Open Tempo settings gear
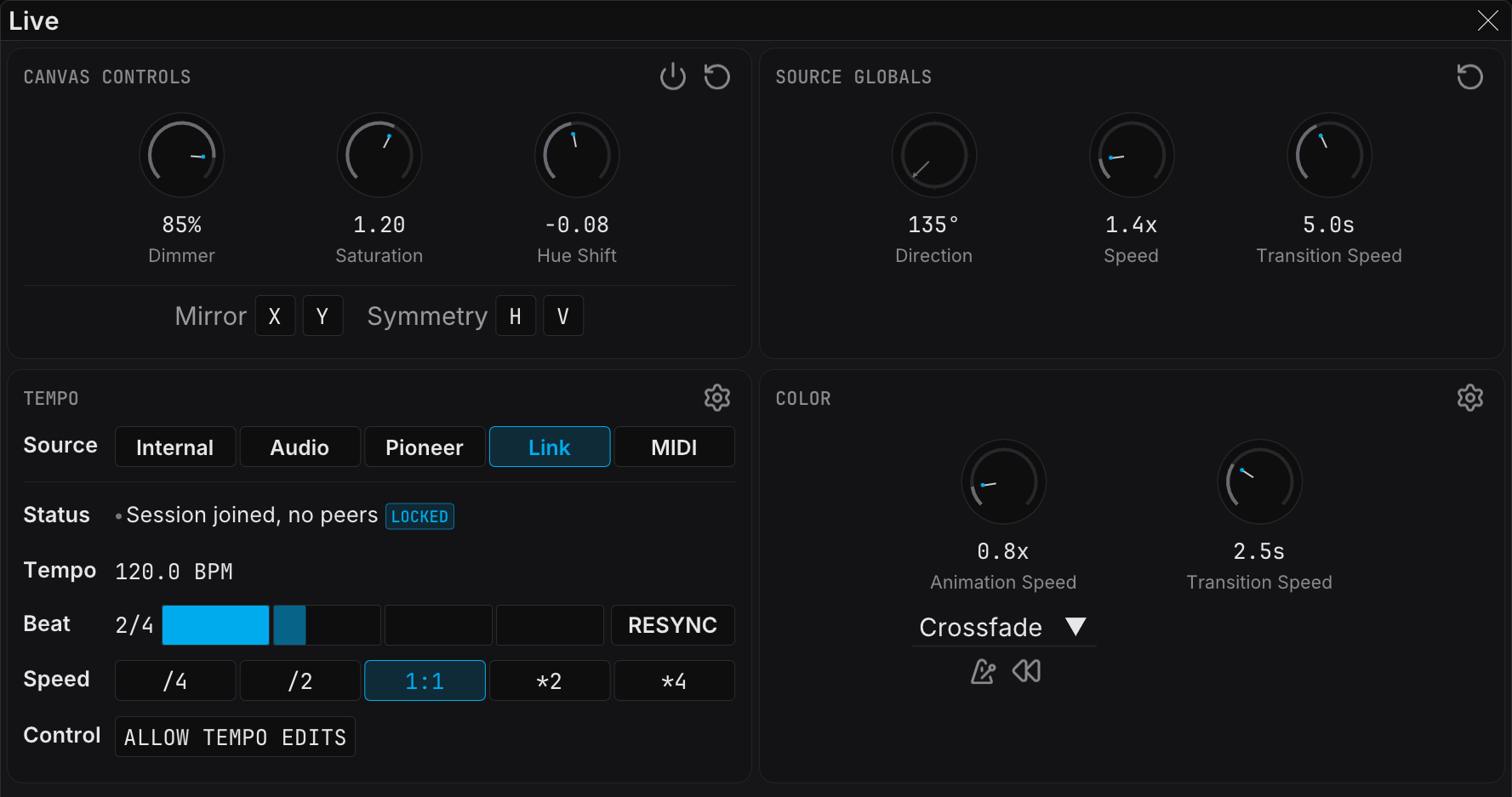 tap(717, 397)
